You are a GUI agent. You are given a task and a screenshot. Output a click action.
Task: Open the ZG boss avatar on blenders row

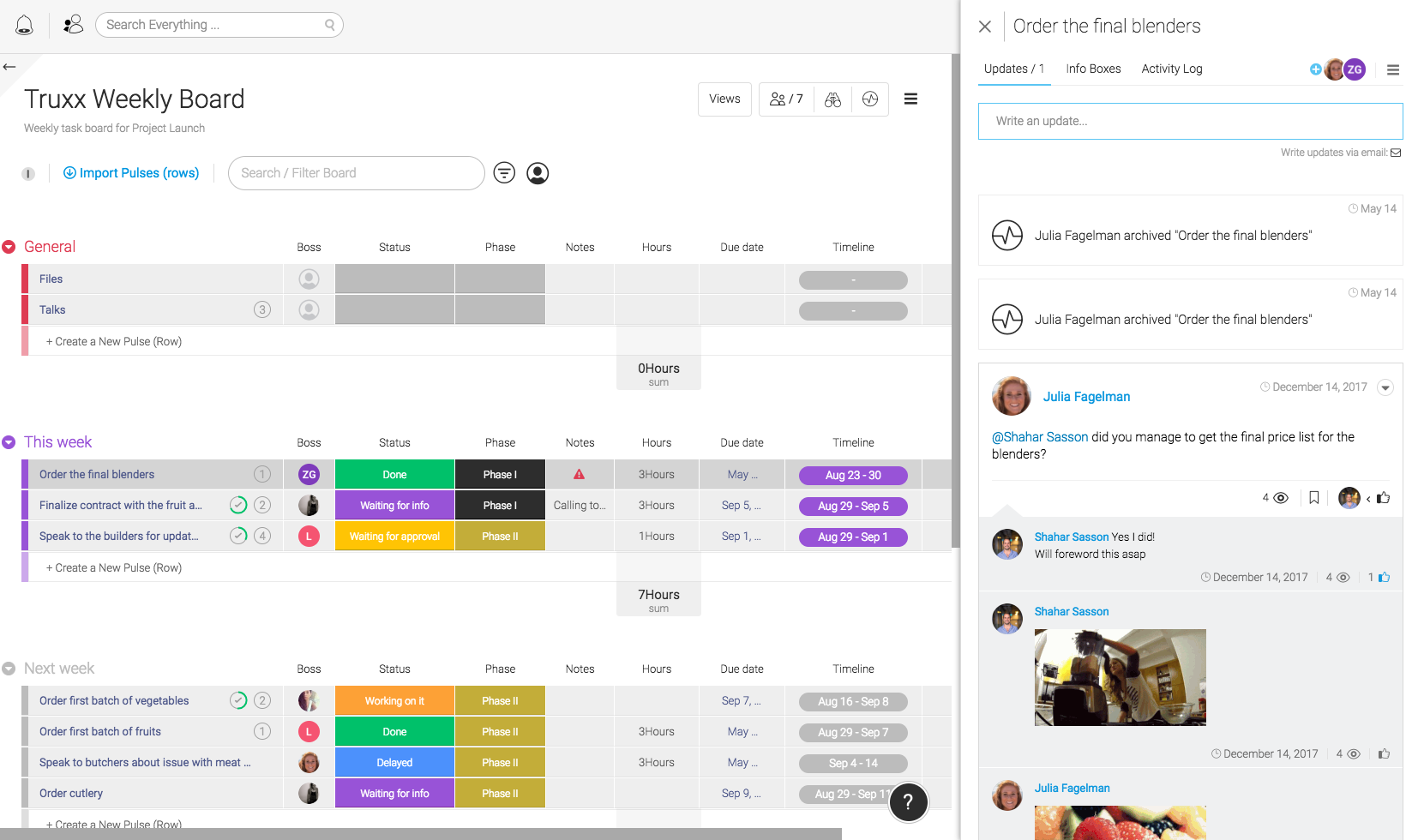(x=309, y=474)
